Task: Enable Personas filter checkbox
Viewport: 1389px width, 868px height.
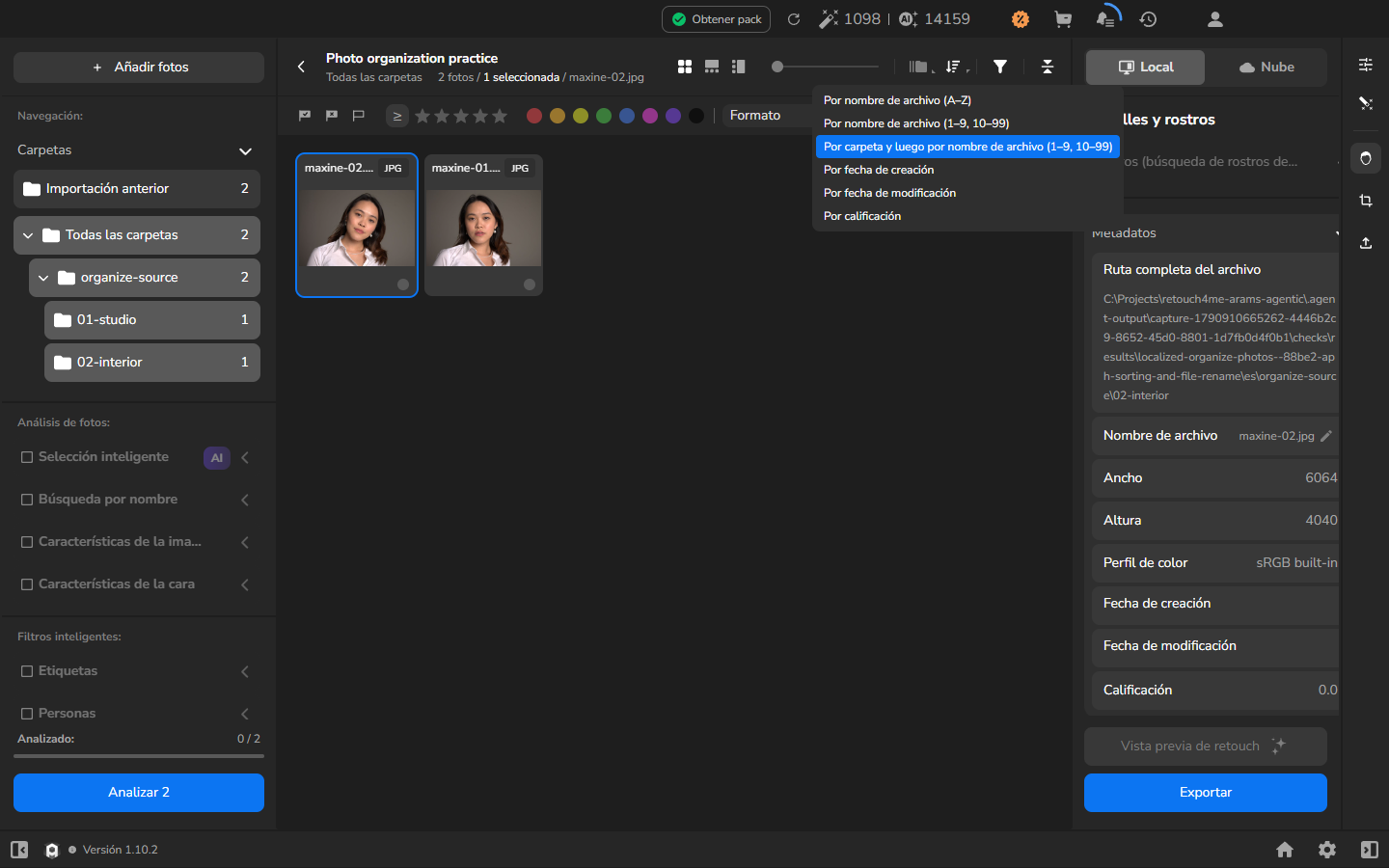Action: click(27, 714)
